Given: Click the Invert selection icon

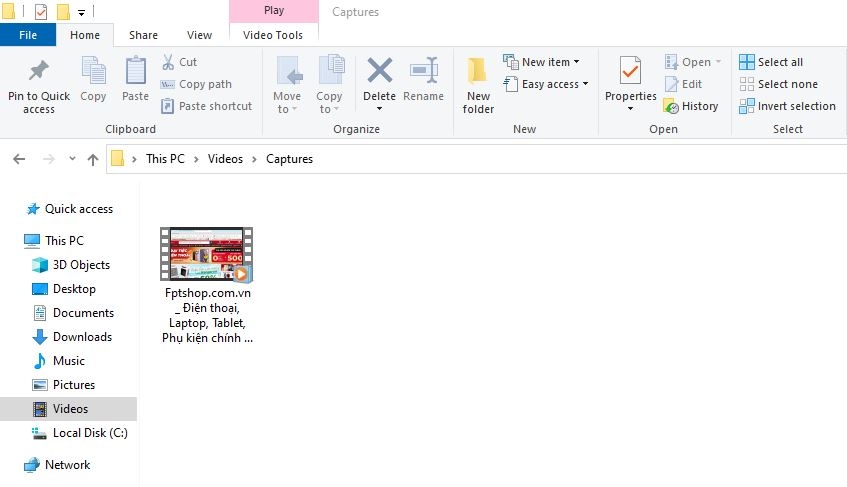Looking at the screenshot, I should coord(747,106).
